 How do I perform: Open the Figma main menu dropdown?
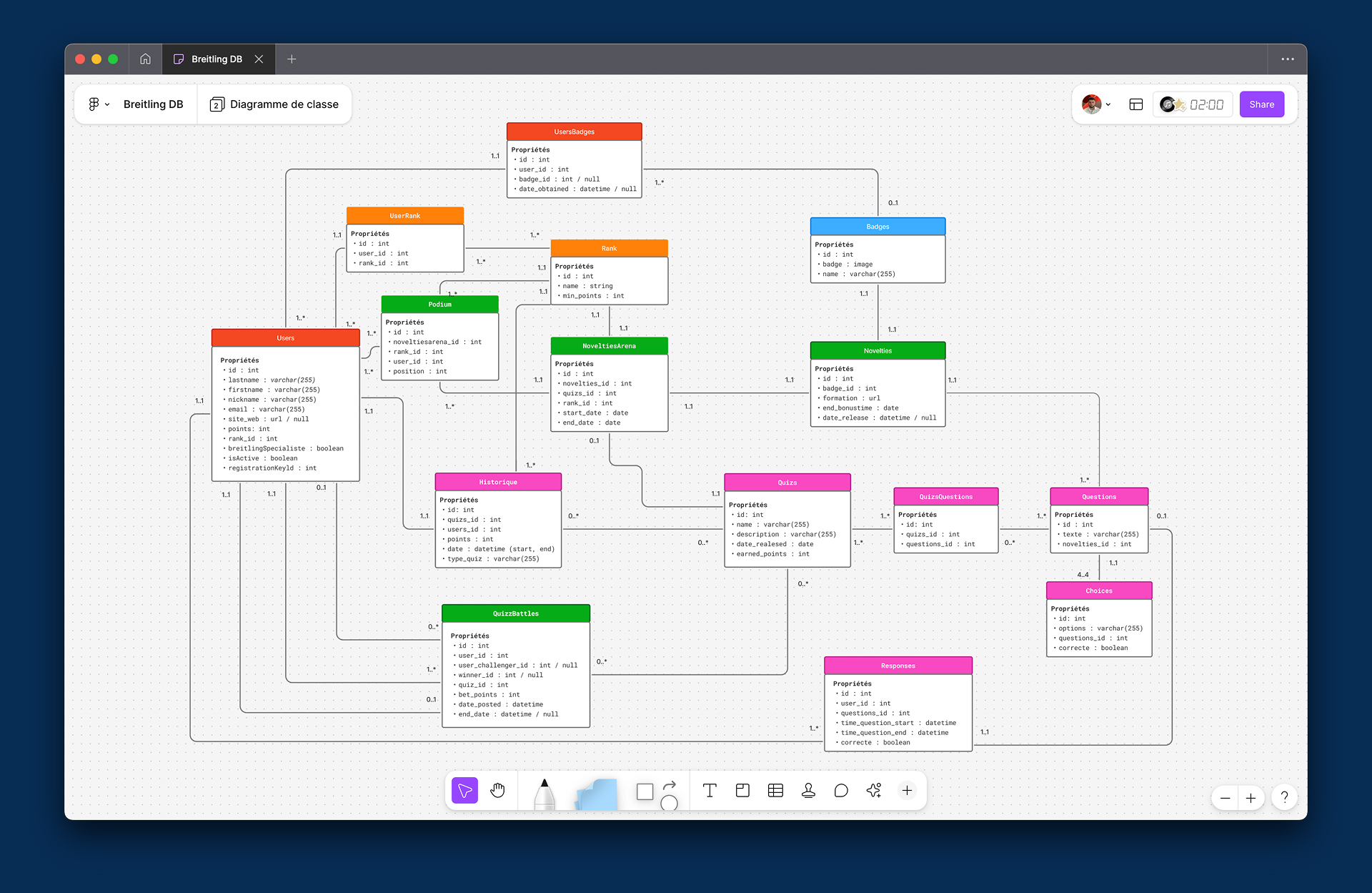click(99, 104)
